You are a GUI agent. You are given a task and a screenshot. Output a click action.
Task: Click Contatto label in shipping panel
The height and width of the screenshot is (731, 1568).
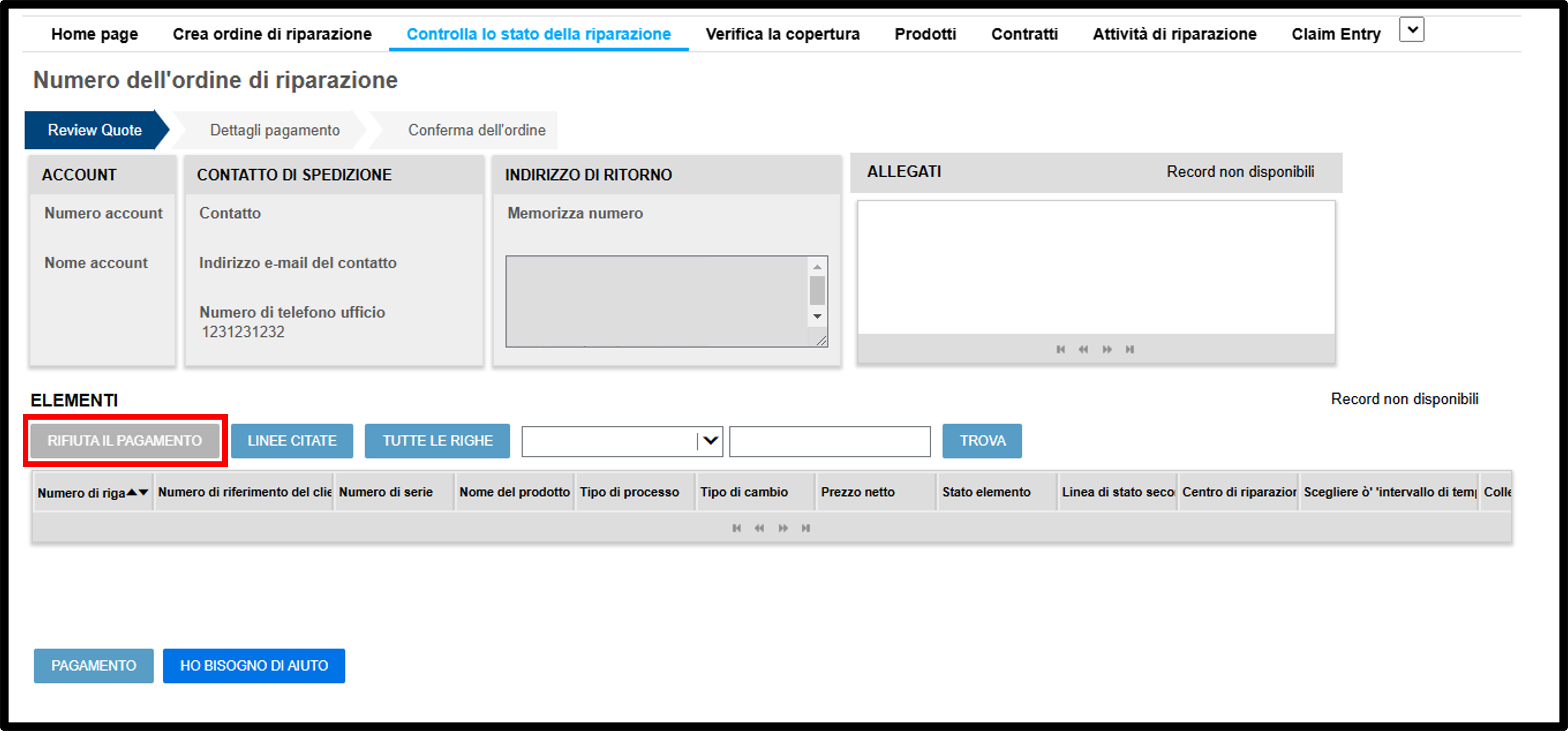pos(230,213)
